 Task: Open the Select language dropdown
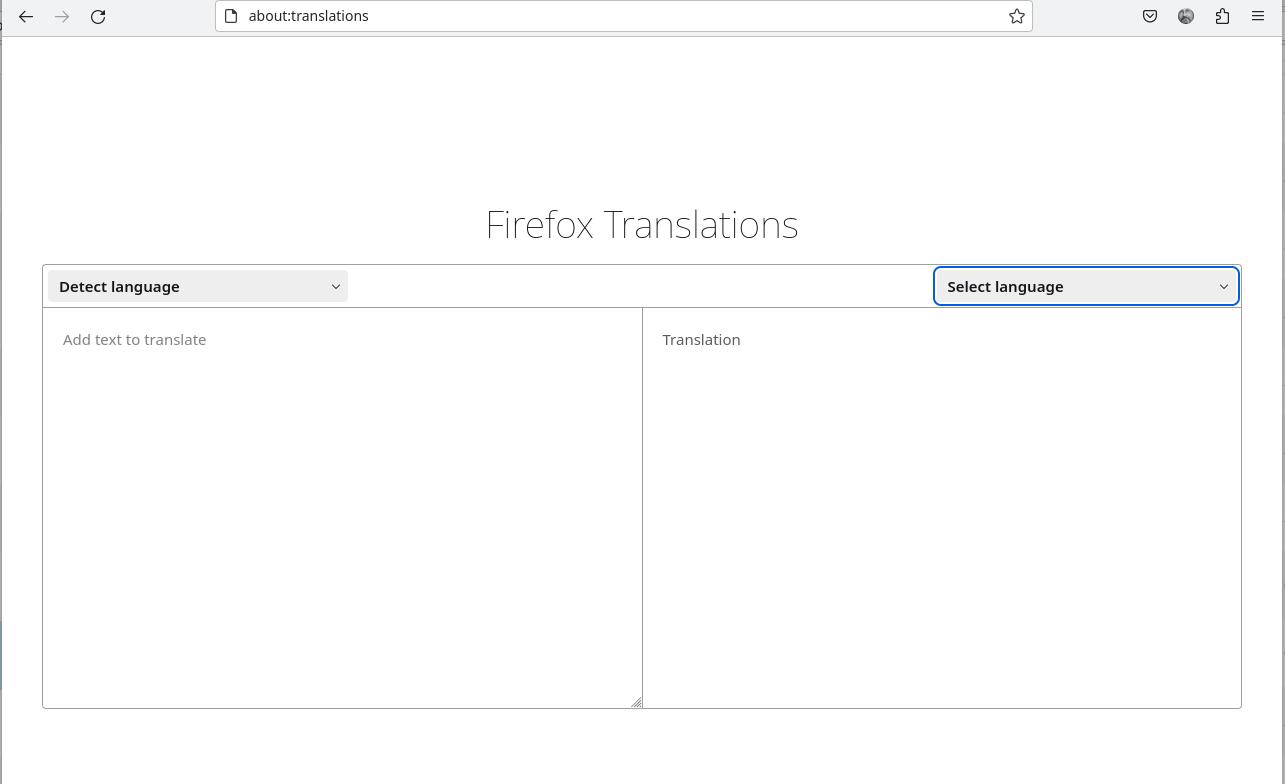click(1086, 286)
